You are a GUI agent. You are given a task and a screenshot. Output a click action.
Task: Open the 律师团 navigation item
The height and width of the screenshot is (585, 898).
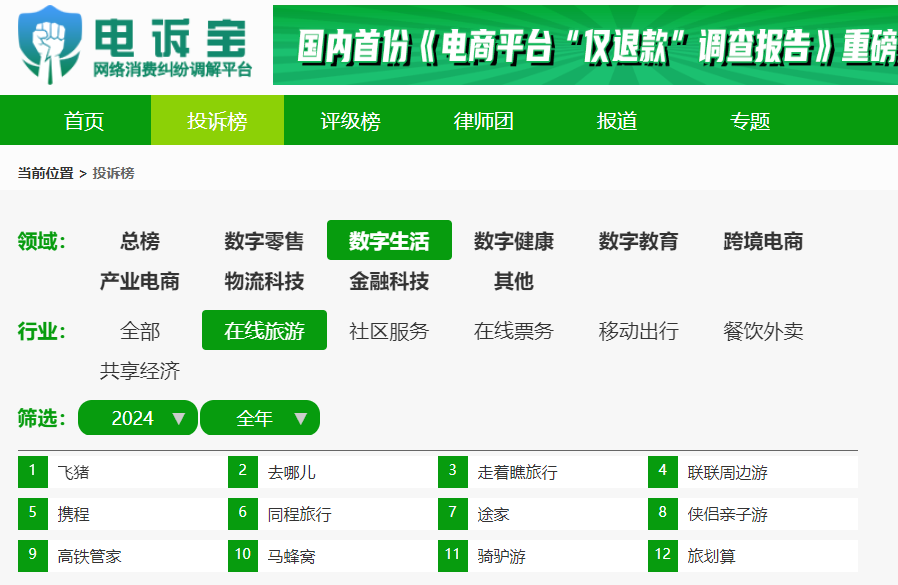click(x=483, y=121)
